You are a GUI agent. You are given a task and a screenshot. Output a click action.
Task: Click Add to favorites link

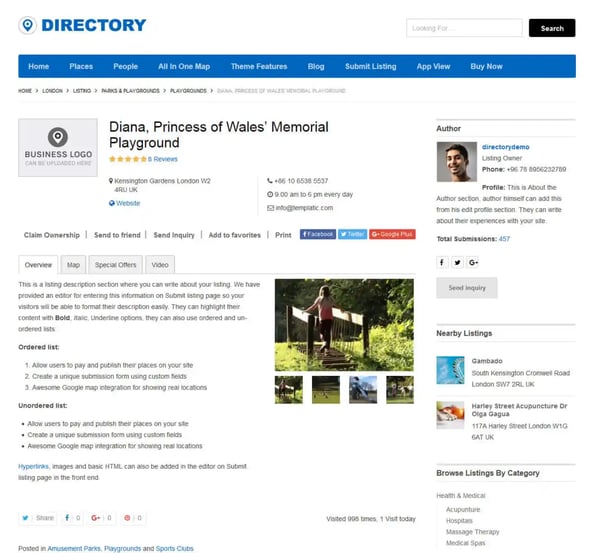point(235,235)
